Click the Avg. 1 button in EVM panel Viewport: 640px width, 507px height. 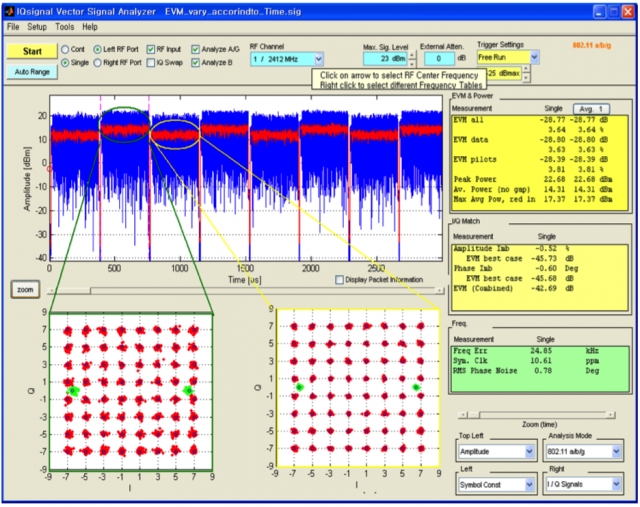point(591,109)
